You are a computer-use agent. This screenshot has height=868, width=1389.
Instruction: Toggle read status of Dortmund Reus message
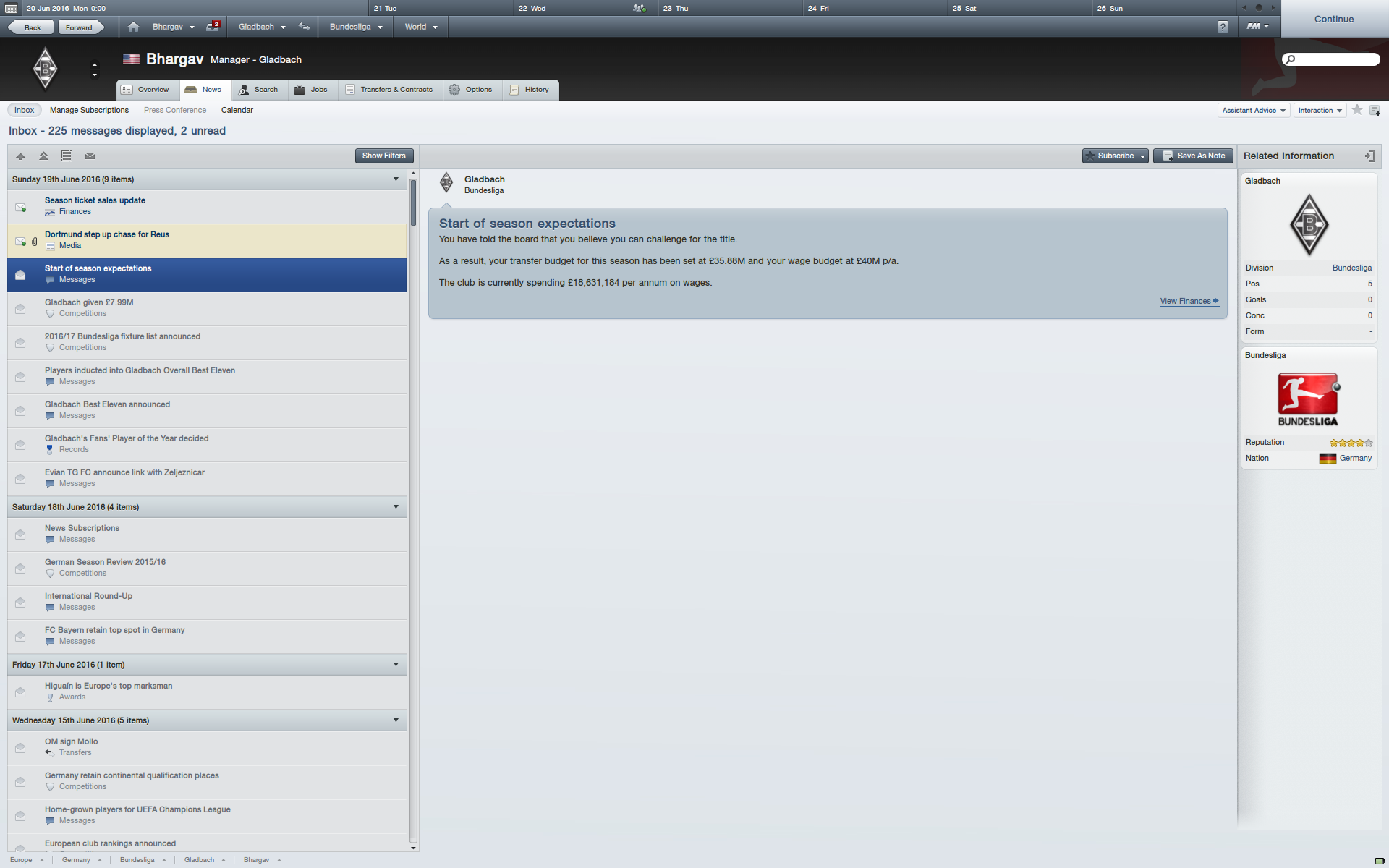(x=20, y=241)
